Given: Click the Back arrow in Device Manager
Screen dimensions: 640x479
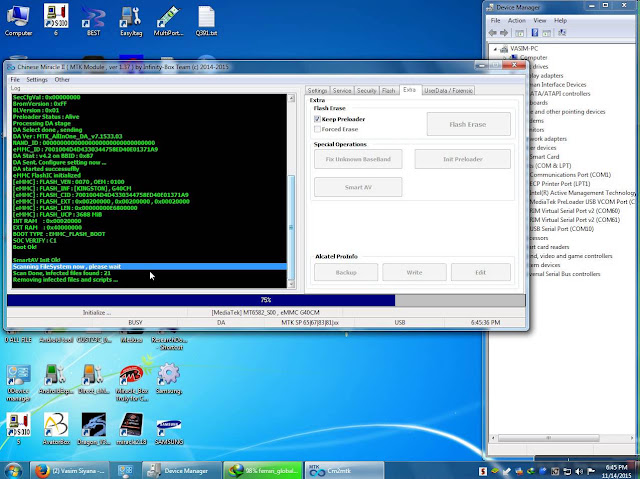Looking at the screenshot, I should pyautogui.click(x=493, y=33).
